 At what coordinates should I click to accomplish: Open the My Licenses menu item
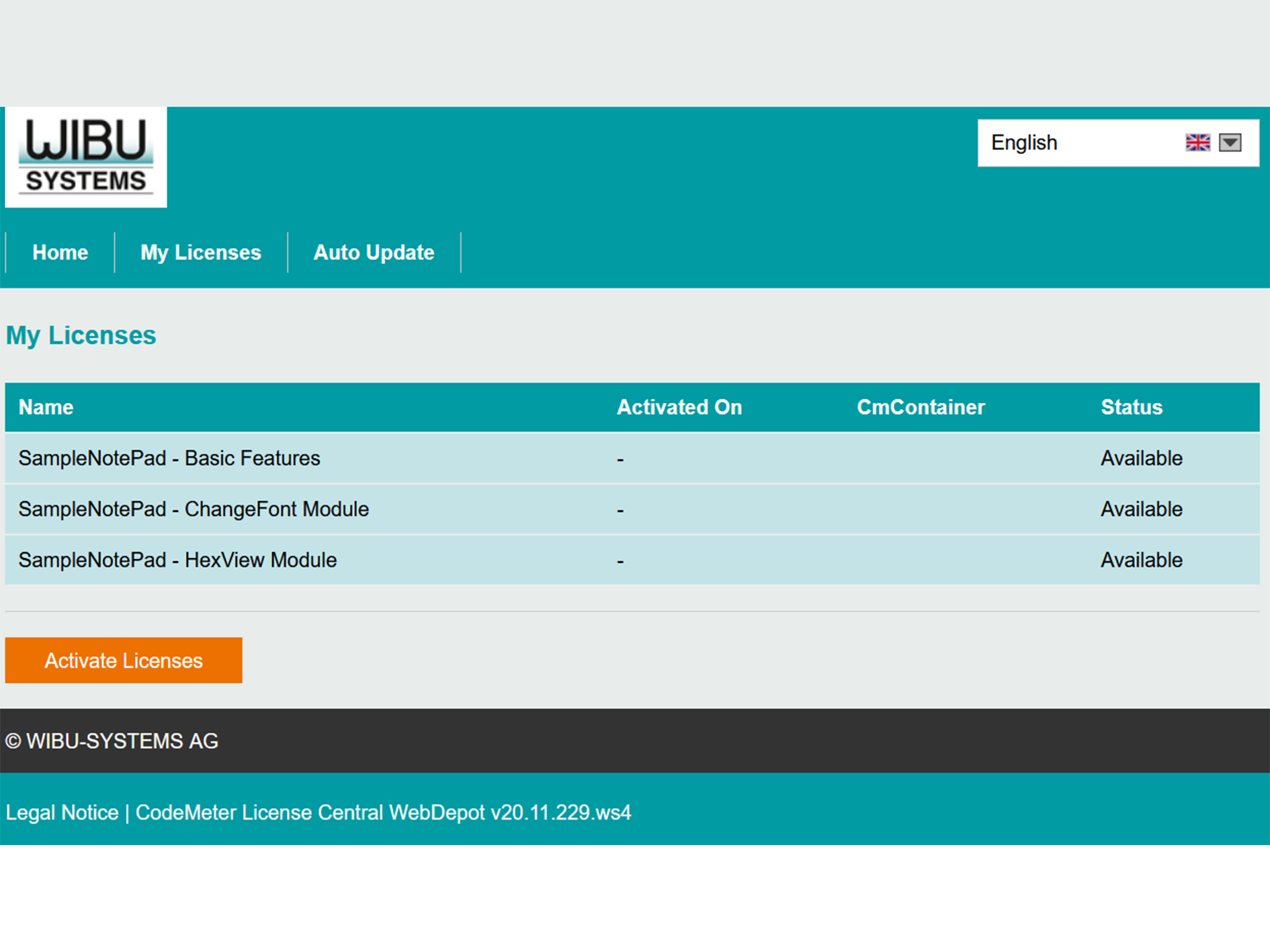pos(200,253)
